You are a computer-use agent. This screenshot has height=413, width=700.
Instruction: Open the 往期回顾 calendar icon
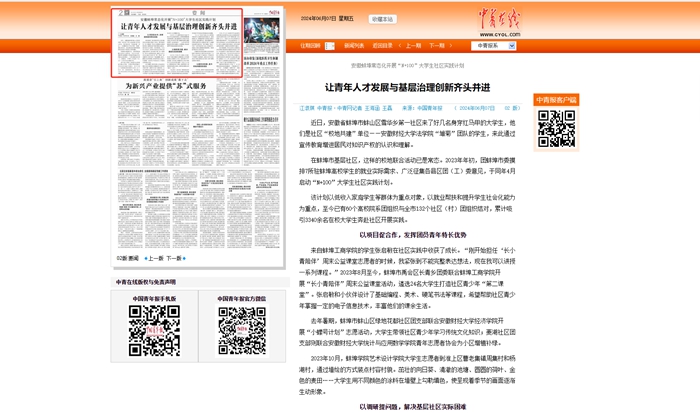click(329, 45)
